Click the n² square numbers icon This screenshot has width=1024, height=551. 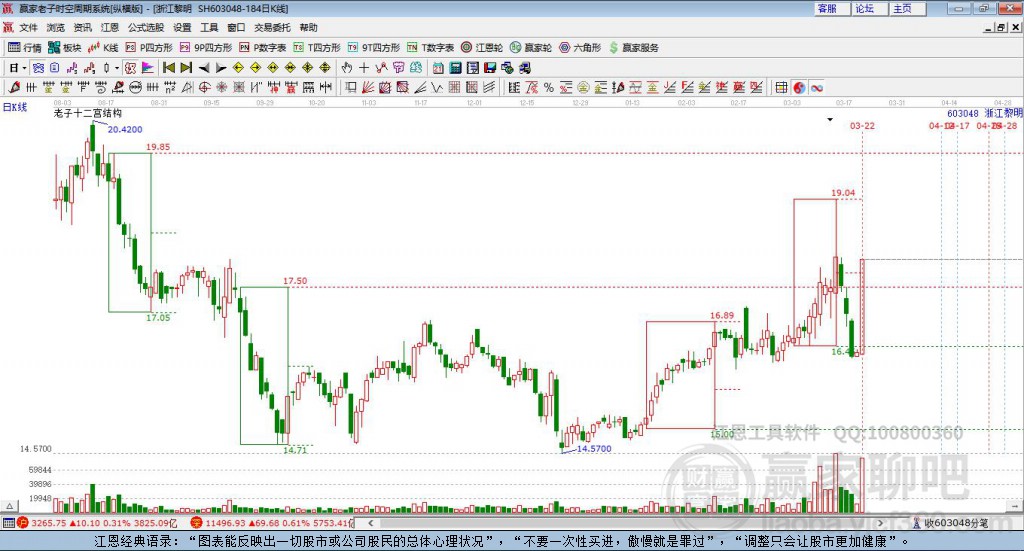(x=170, y=87)
